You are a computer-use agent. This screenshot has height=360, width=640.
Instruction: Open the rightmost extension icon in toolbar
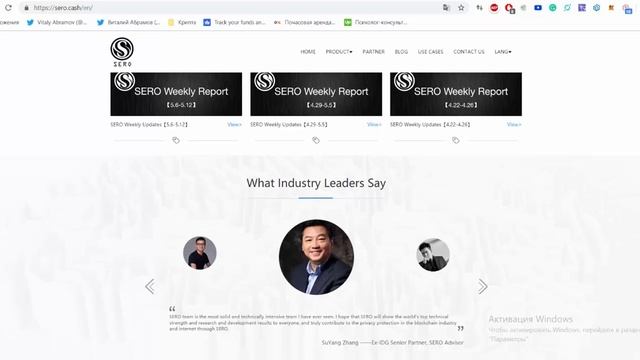pos(627,9)
